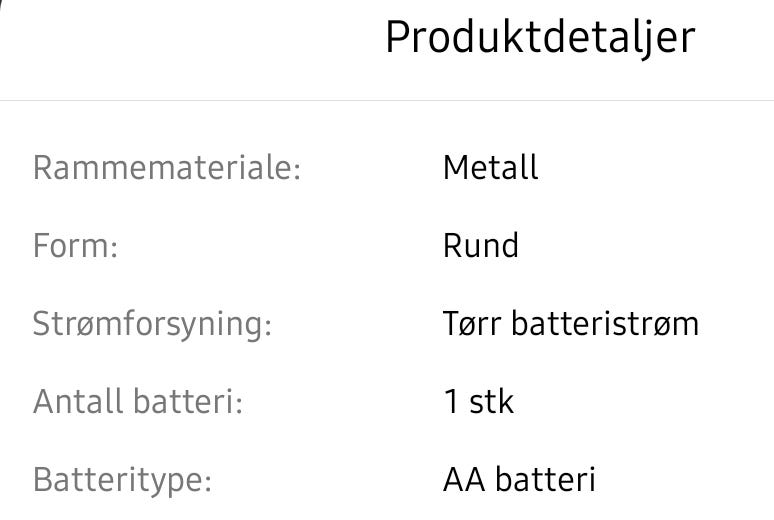Select the Rund shape value

(480, 246)
